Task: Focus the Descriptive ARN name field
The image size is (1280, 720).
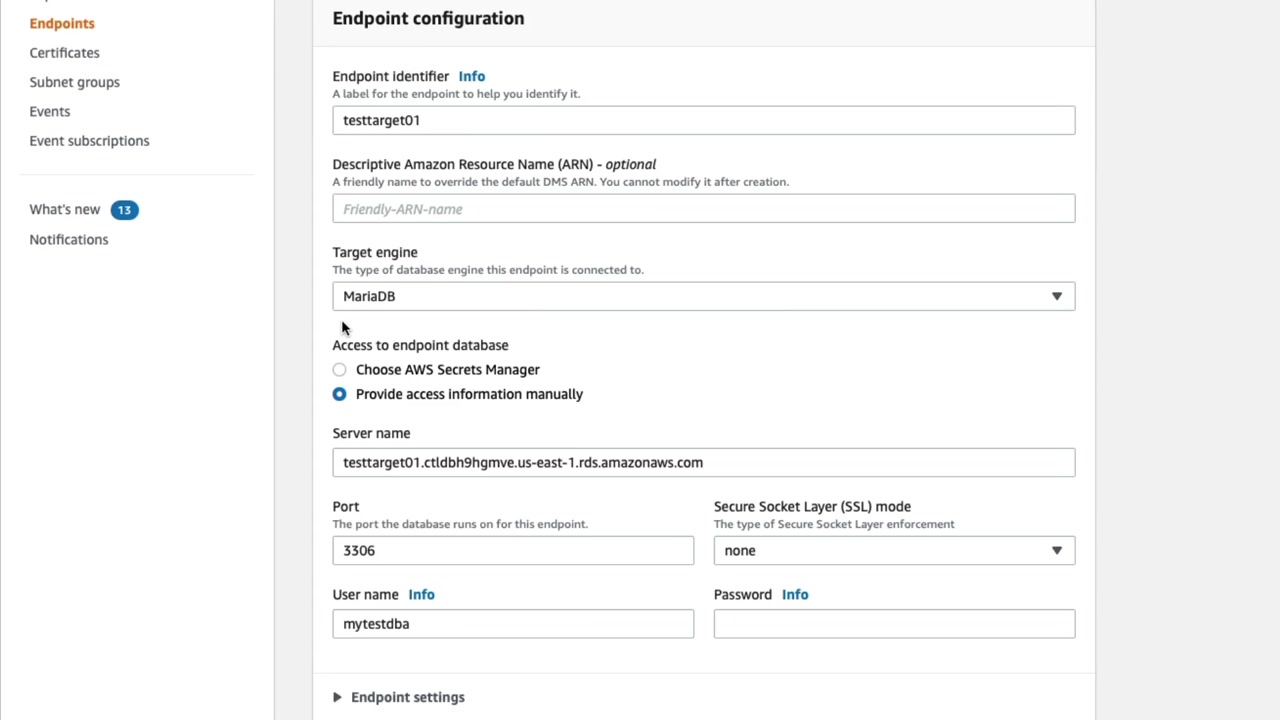Action: click(703, 209)
